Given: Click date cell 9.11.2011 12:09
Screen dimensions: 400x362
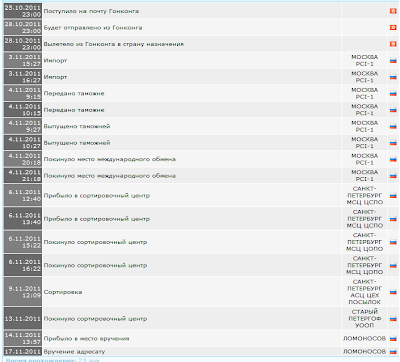Looking at the screenshot, I should (x=23, y=292).
